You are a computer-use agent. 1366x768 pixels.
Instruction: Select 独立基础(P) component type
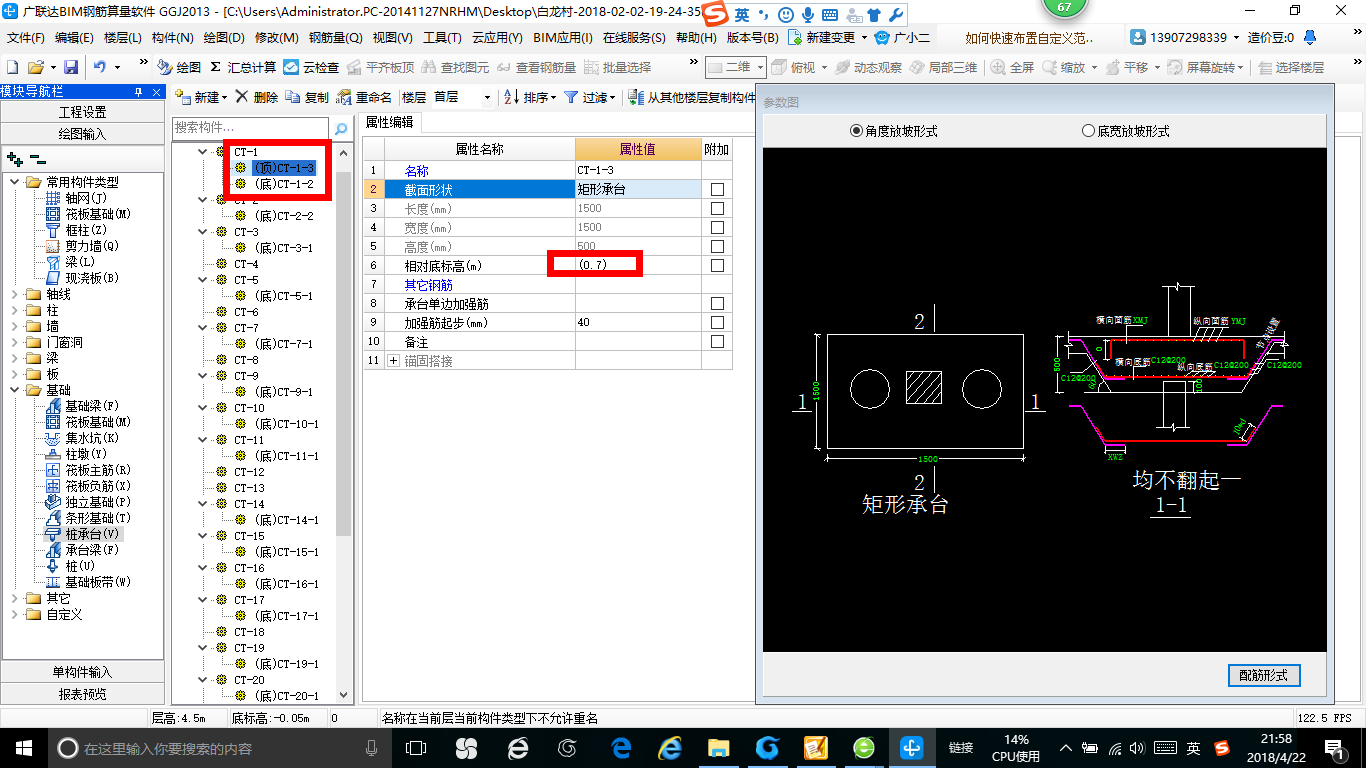(x=89, y=502)
